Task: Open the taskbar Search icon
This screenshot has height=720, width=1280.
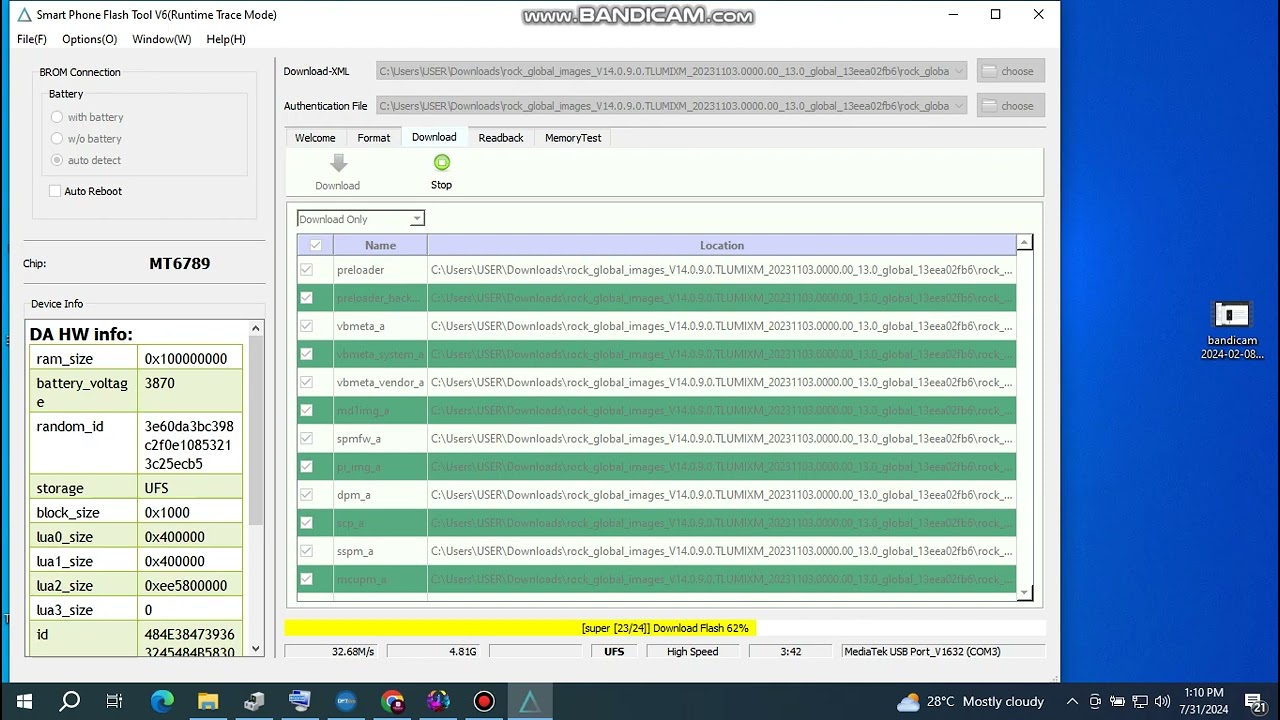Action: click(69, 701)
